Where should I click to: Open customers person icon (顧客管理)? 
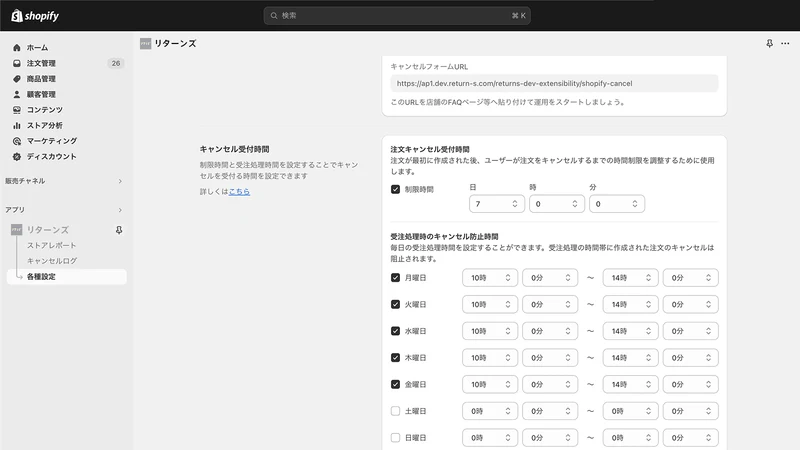coord(17,94)
